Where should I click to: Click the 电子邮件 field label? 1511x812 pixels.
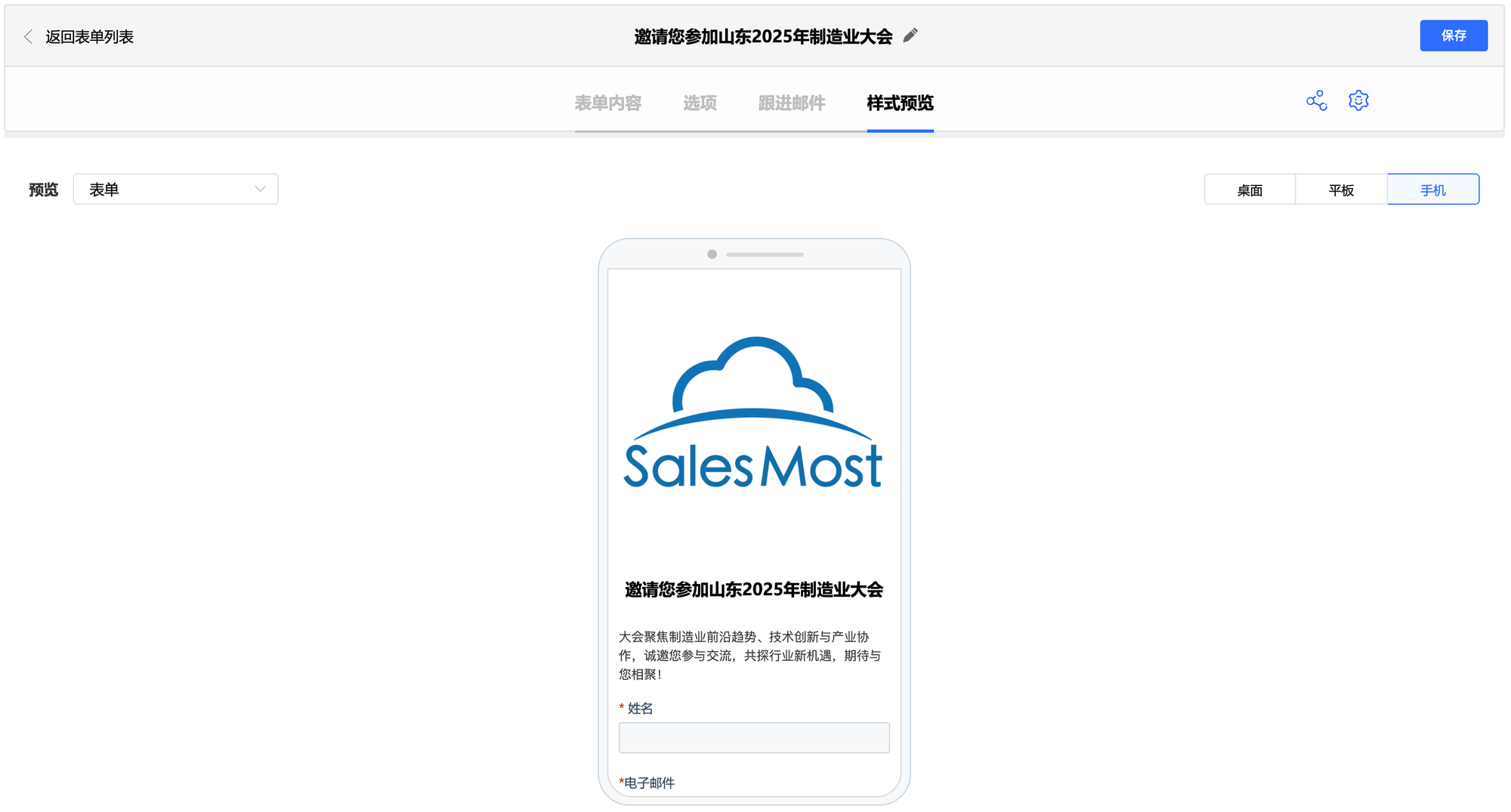tap(649, 783)
